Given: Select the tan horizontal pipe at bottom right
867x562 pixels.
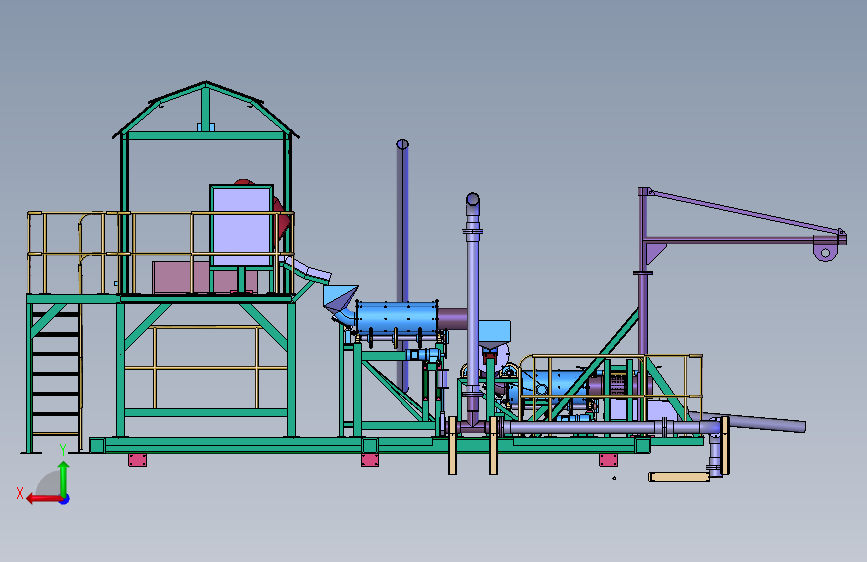Looking at the screenshot, I should coord(679,477).
